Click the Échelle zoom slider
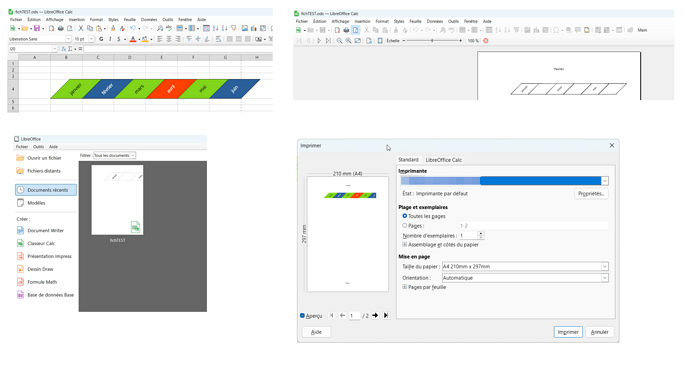 point(432,40)
